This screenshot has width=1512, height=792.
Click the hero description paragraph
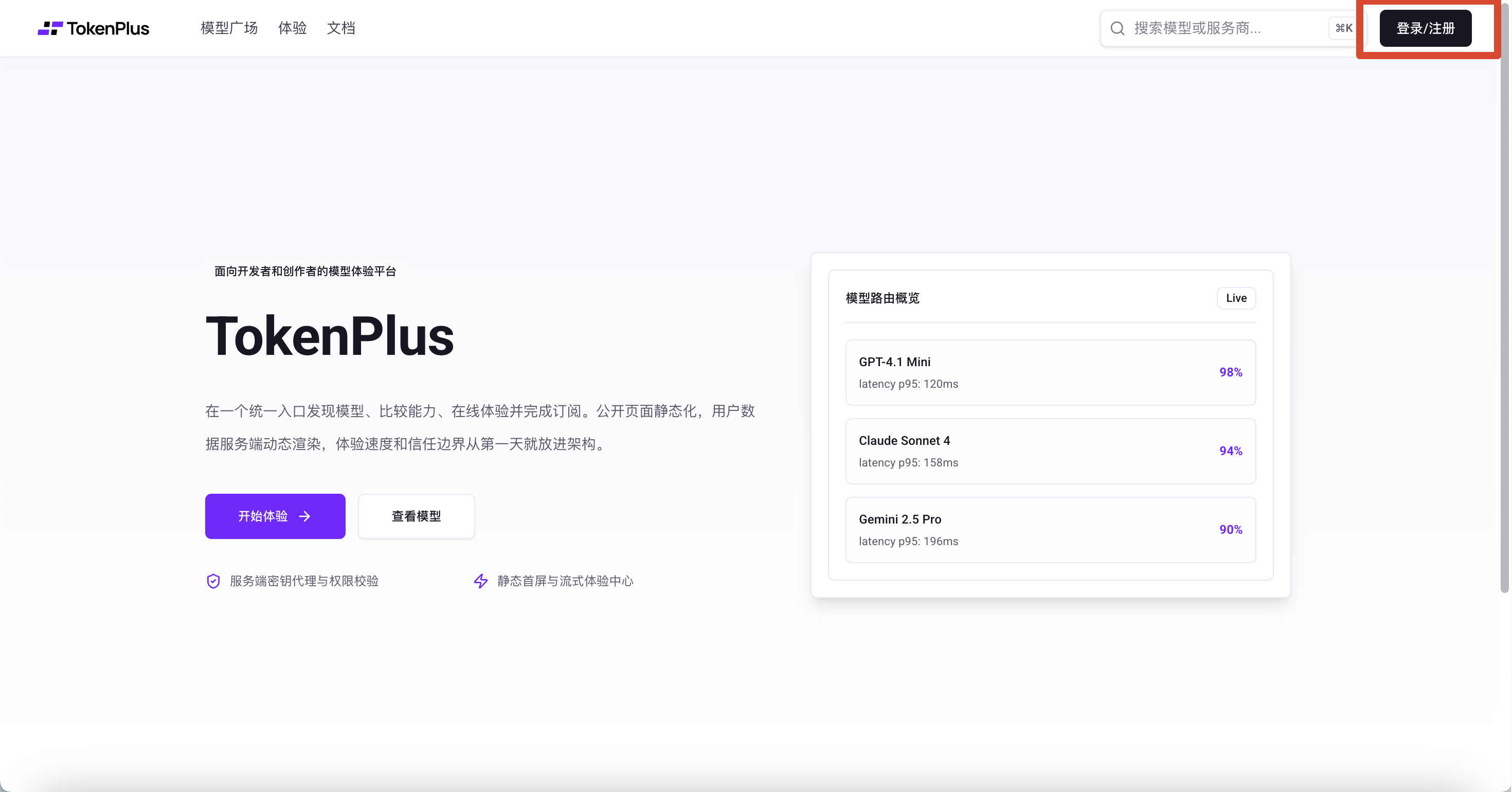pyautogui.click(x=480, y=427)
